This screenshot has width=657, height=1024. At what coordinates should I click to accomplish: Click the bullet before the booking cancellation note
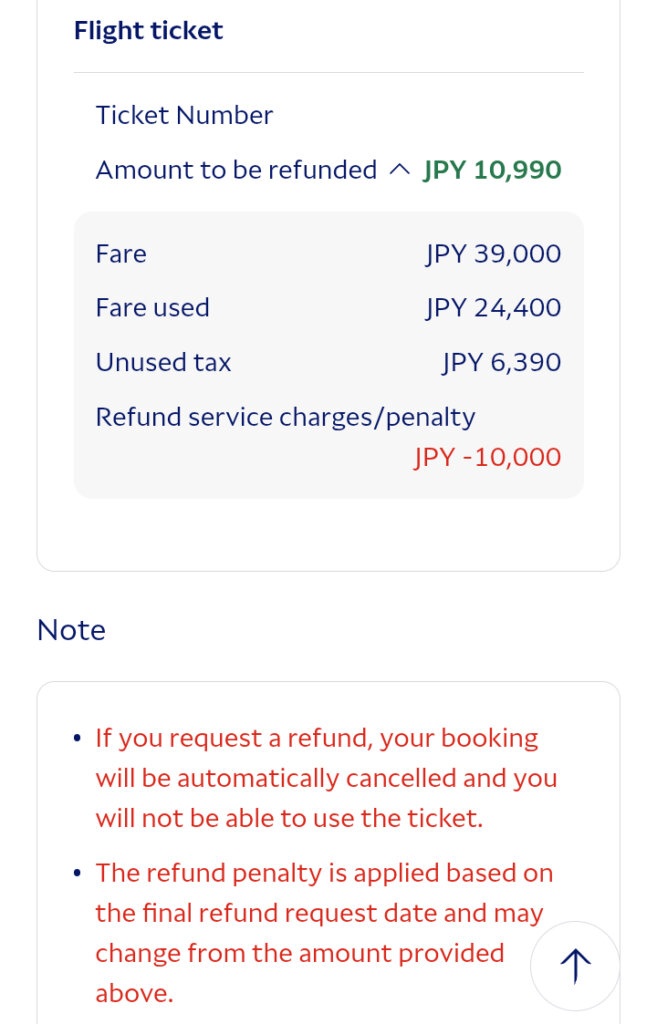click(78, 739)
